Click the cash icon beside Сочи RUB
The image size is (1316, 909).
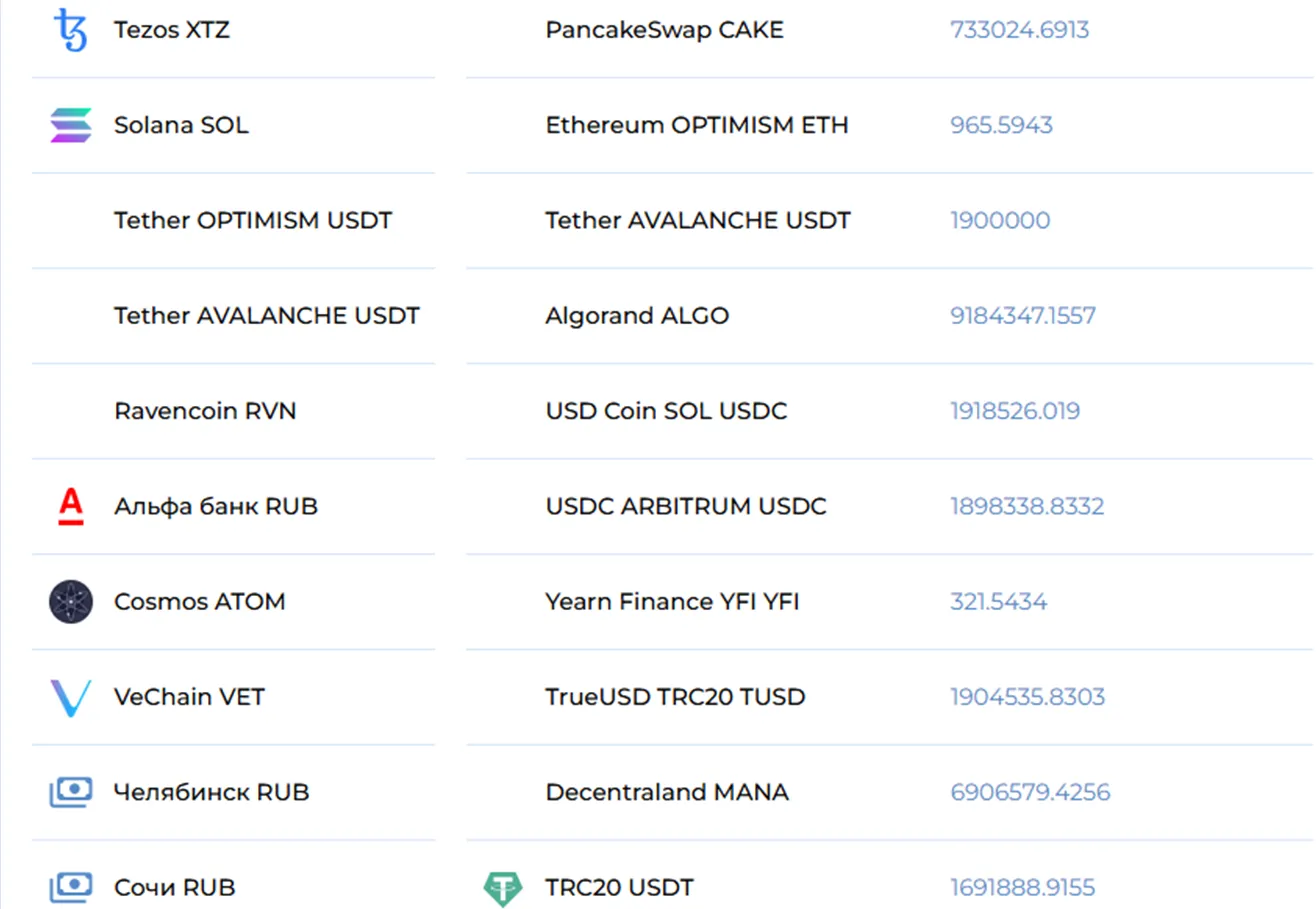71,887
